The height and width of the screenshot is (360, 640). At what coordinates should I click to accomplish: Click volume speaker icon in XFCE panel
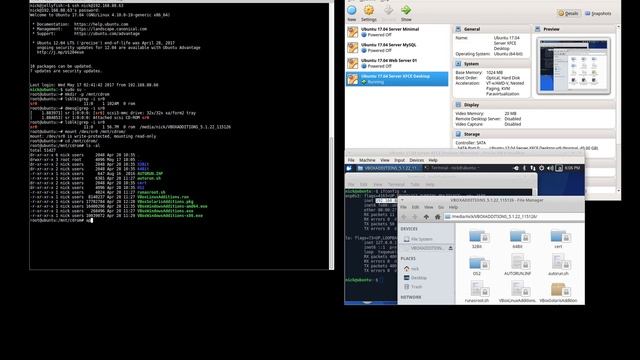(x=550, y=168)
